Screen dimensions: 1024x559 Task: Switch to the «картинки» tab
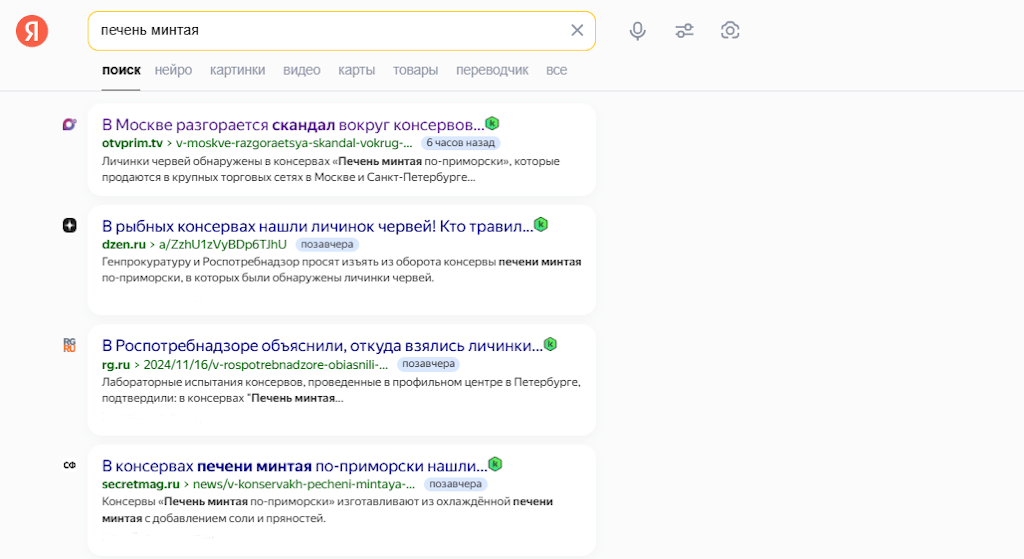[x=237, y=70]
